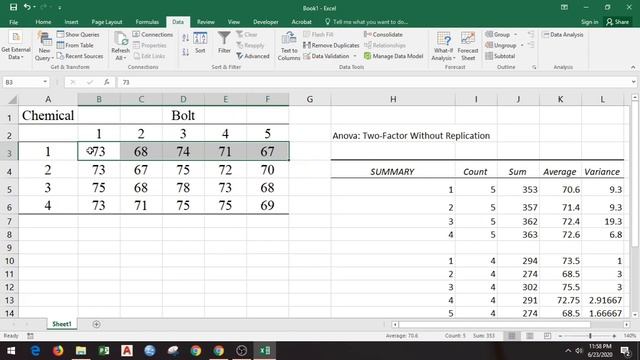Click Show Queries
Screen dimensions: 640x360
[78, 35]
